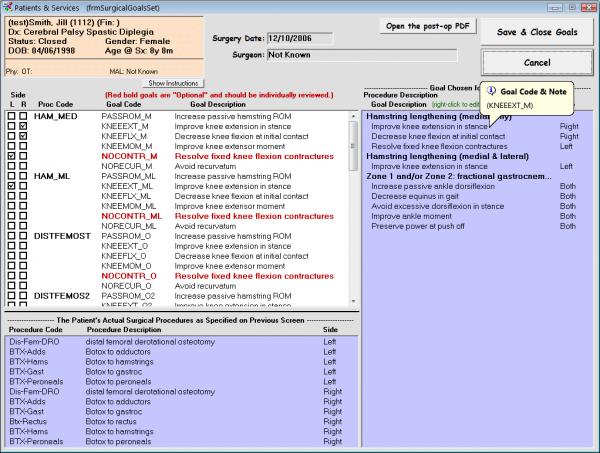Screen dimensions: 600x453
Task: Check the Right box for NOCONTR_ML
Action: pyautogui.click(x=23, y=216)
